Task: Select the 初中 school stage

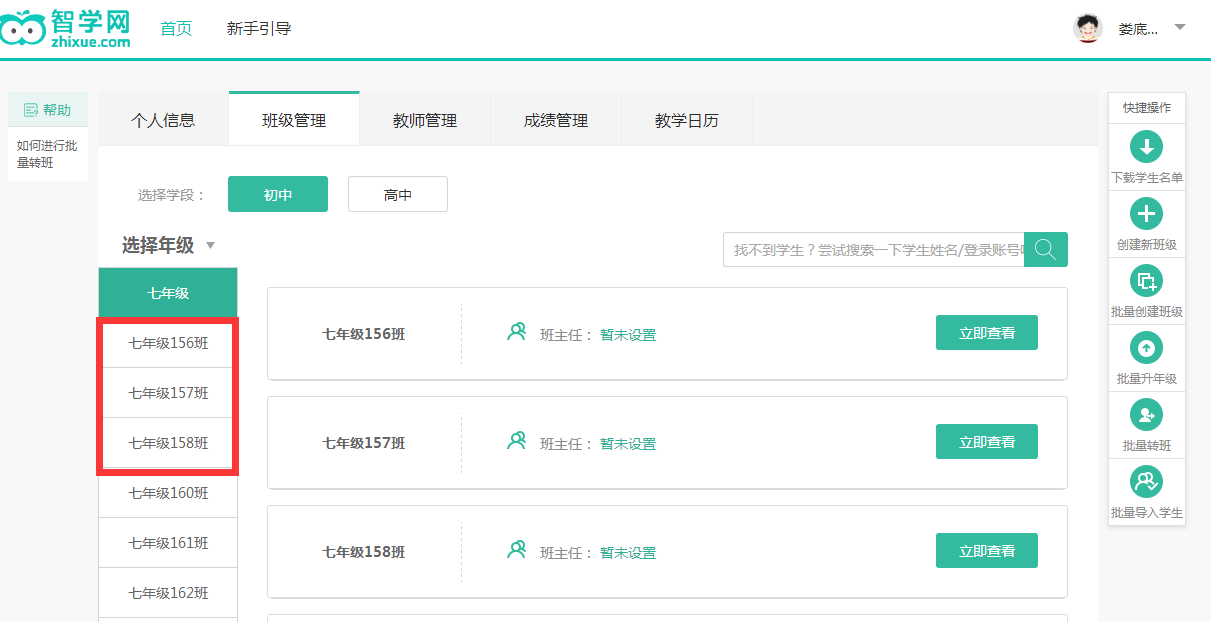Action: [278, 195]
